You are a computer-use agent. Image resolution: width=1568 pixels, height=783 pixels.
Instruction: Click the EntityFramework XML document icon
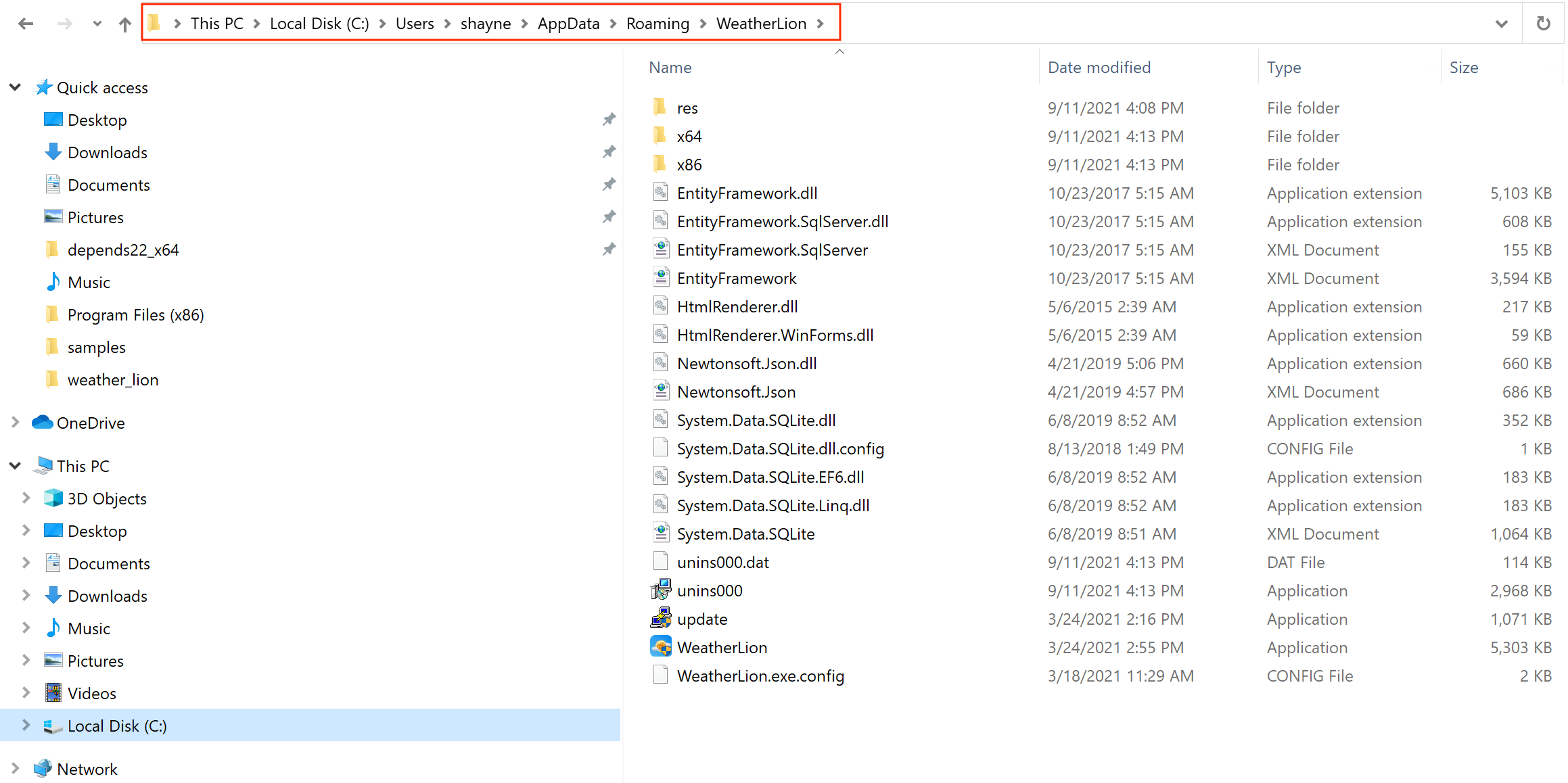pyautogui.click(x=661, y=278)
